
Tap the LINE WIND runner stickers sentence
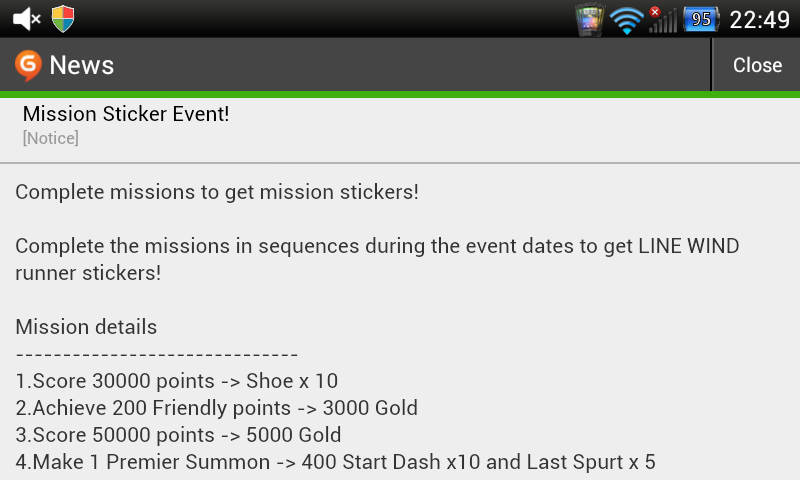pyautogui.click(x=377, y=259)
